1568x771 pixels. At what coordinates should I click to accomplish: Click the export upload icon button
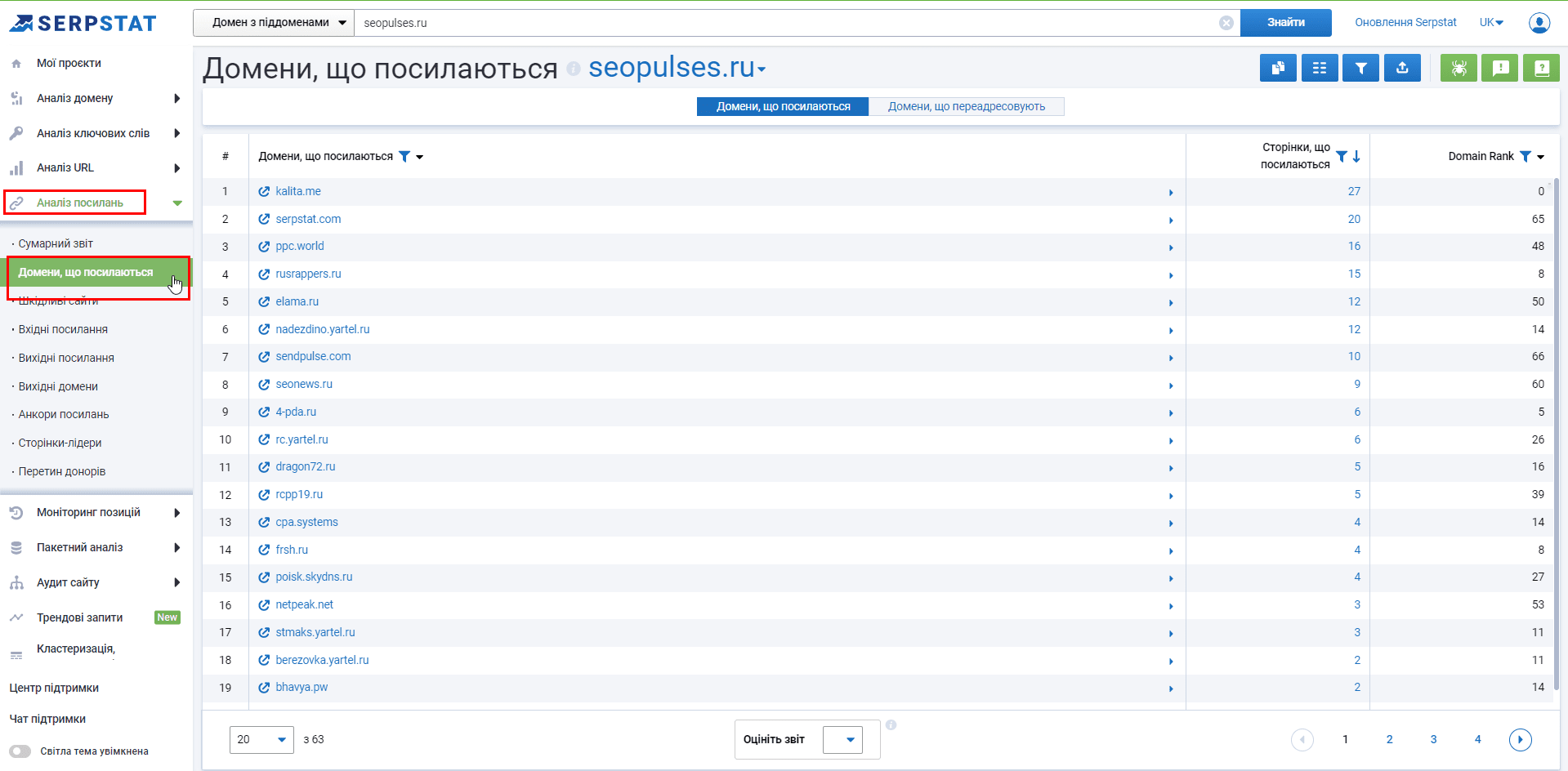tap(1402, 68)
